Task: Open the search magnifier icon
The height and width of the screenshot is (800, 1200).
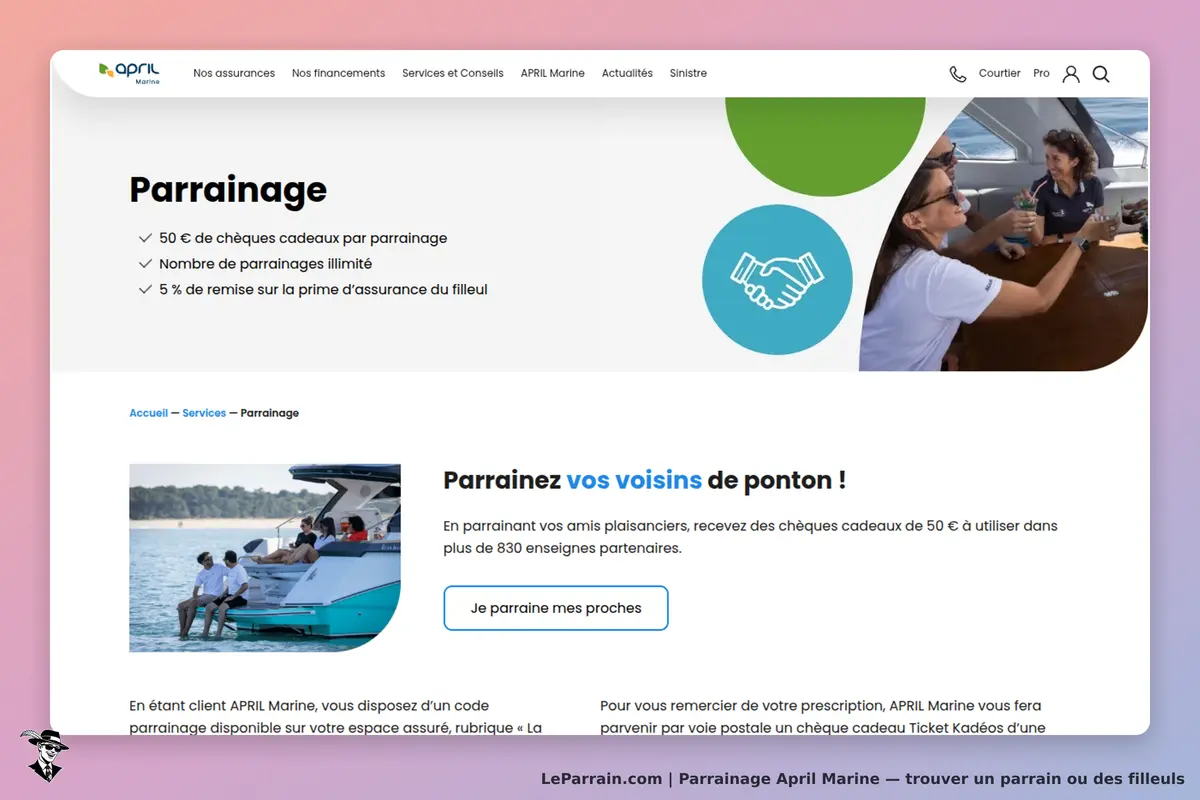Action: (x=1101, y=74)
